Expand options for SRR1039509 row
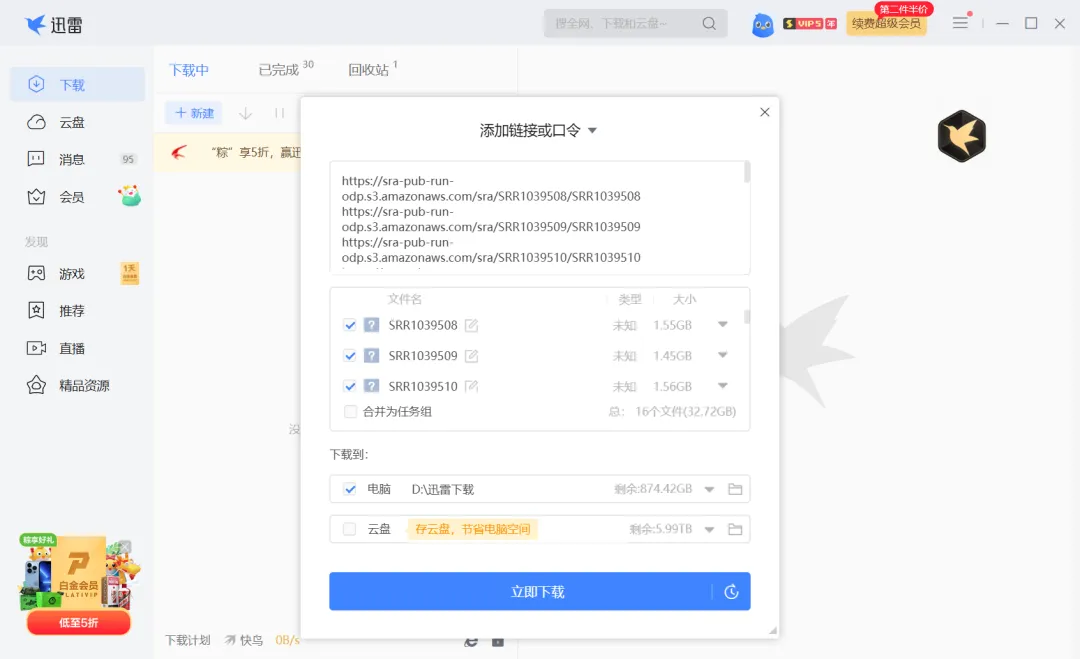The height and width of the screenshot is (659, 1080). 723,355
